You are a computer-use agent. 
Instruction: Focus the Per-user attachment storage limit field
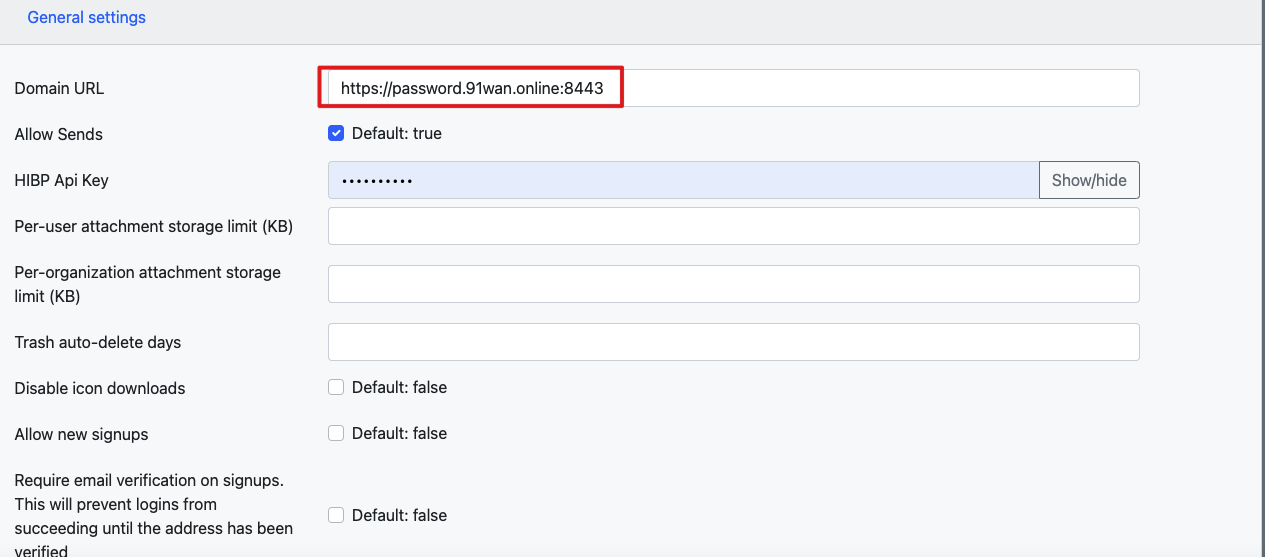[733, 226]
